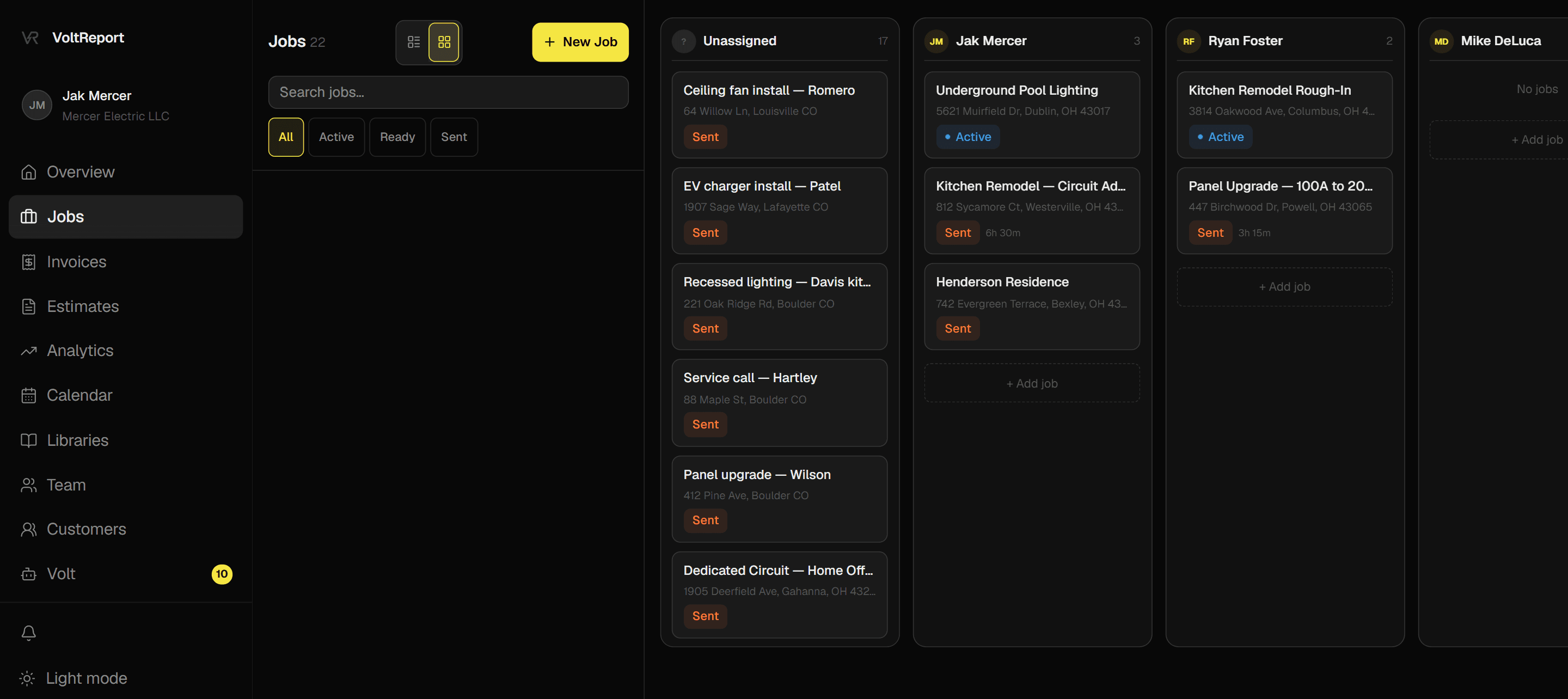
Task: Open Henderson Residence job card
Action: 1032,307
